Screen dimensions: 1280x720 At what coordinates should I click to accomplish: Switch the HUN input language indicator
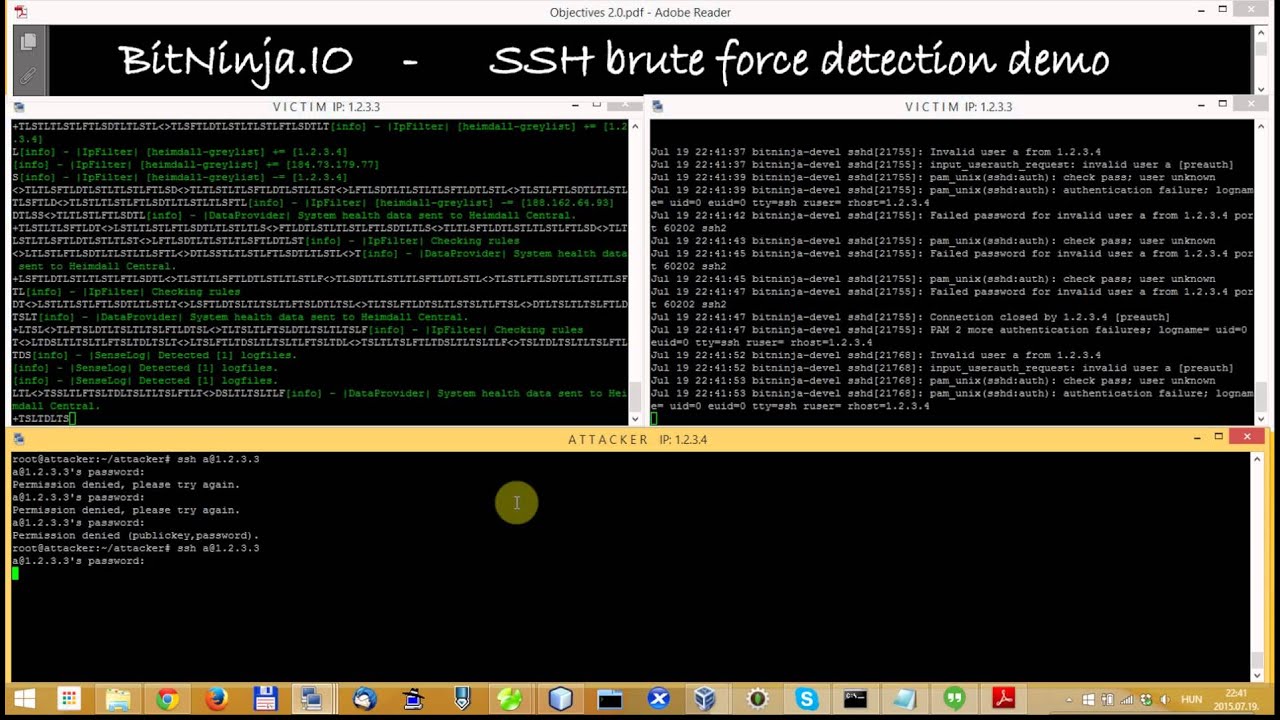(x=1192, y=700)
